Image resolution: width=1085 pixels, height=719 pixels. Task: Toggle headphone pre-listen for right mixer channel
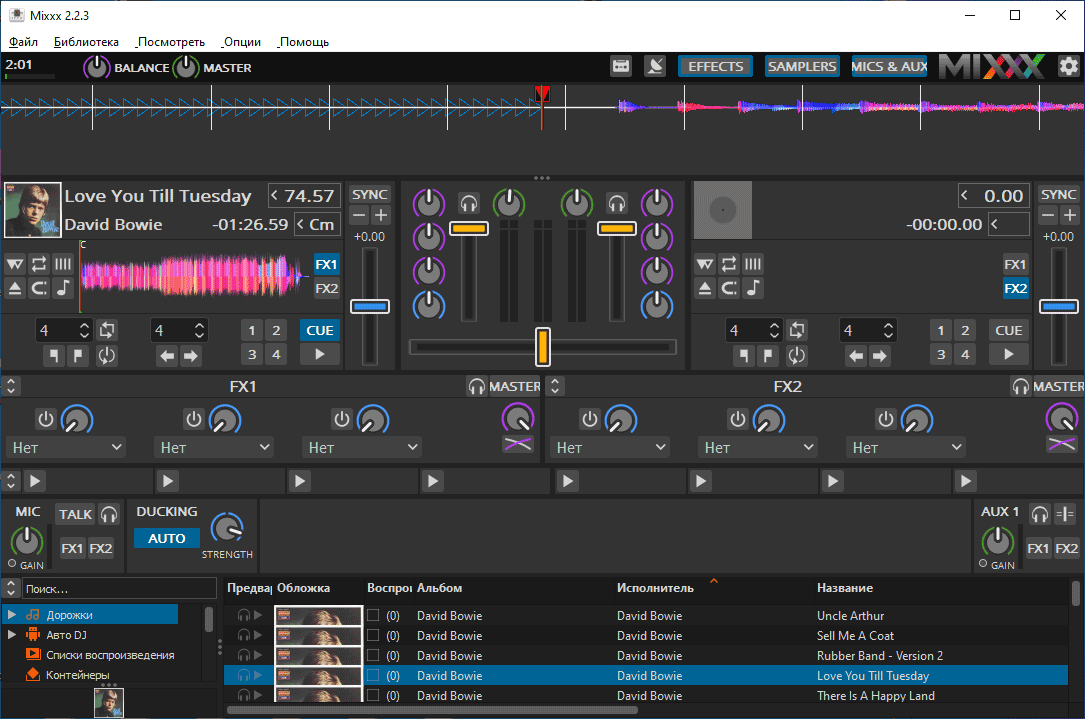(x=617, y=203)
